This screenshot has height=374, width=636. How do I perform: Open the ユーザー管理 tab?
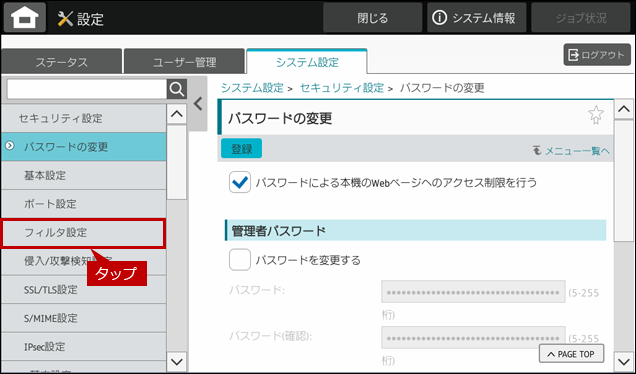[185, 62]
